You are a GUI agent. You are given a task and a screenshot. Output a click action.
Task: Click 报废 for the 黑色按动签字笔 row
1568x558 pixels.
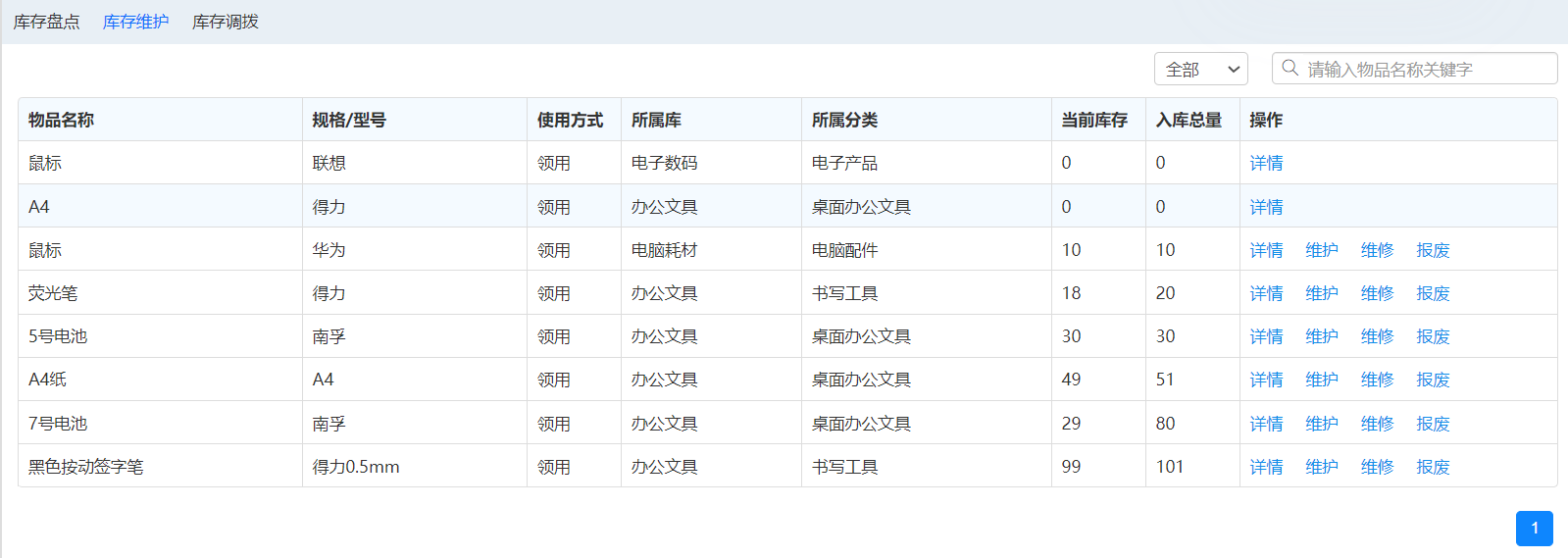pyautogui.click(x=1433, y=467)
